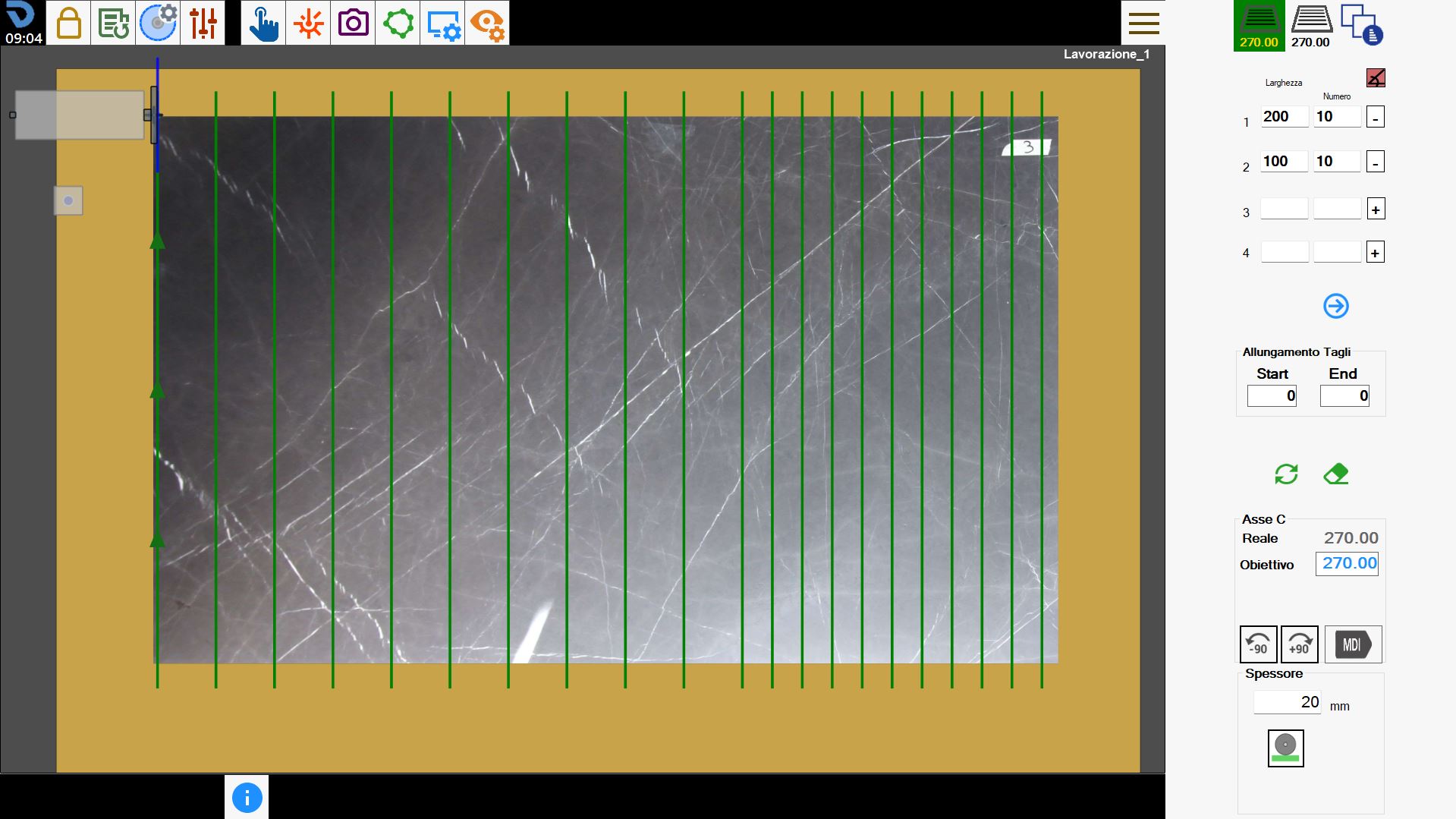Open the job list refresh icon
The height and width of the screenshot is (819, 1456).
[x=113, y=23]
